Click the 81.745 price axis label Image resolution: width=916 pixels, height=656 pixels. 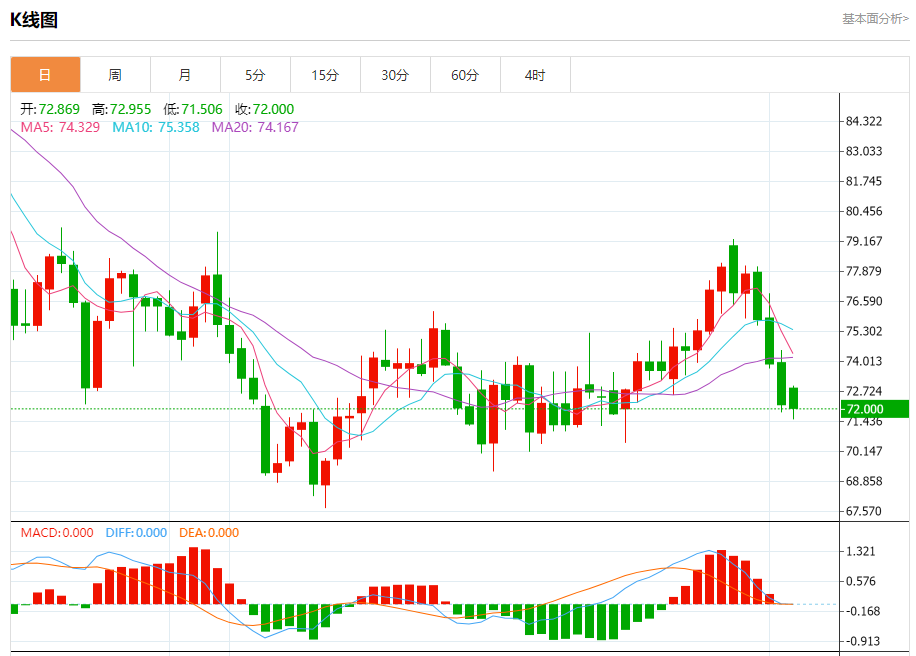coord(864,181)
